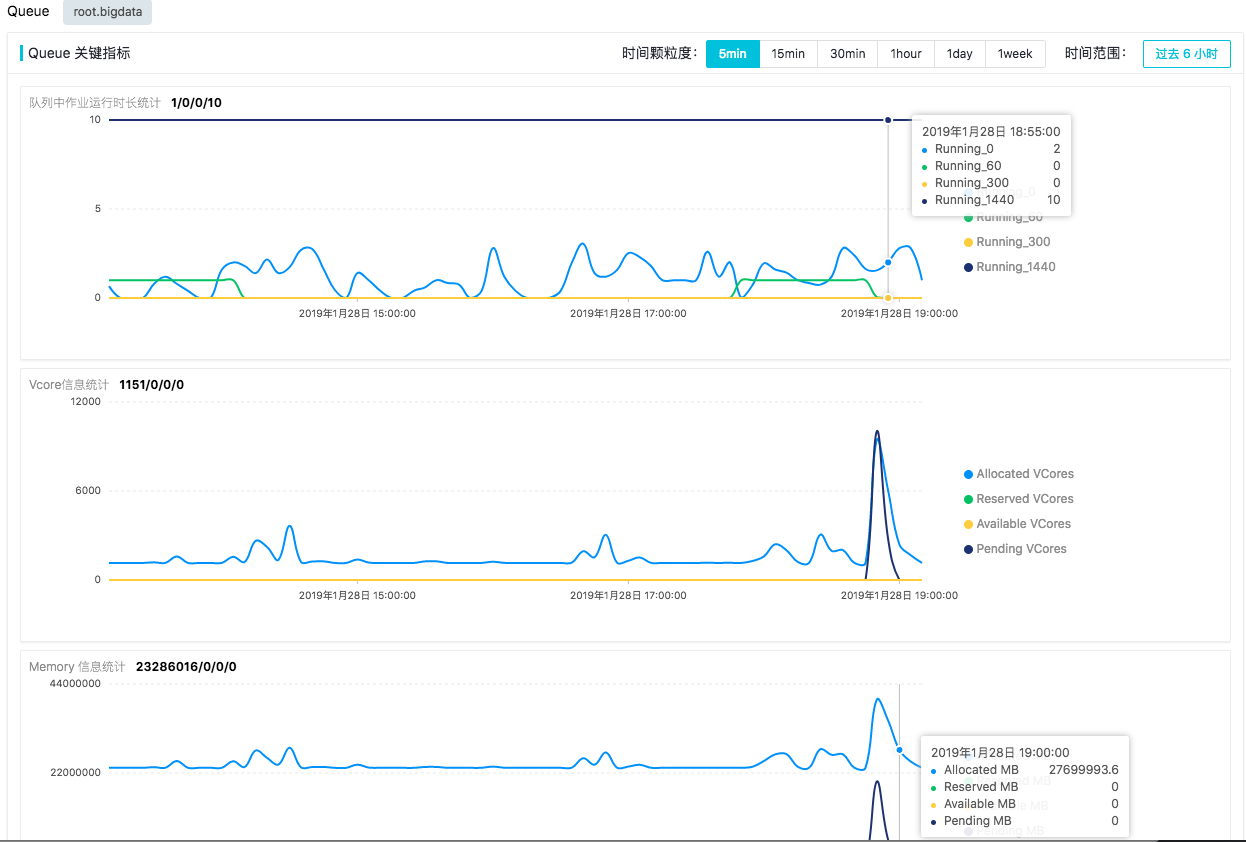This screenshot has height=842, width=1246.
Task: Click the 2019年1月28日 19:00:00 tooltip header
Action: [x=1000, y=753]
